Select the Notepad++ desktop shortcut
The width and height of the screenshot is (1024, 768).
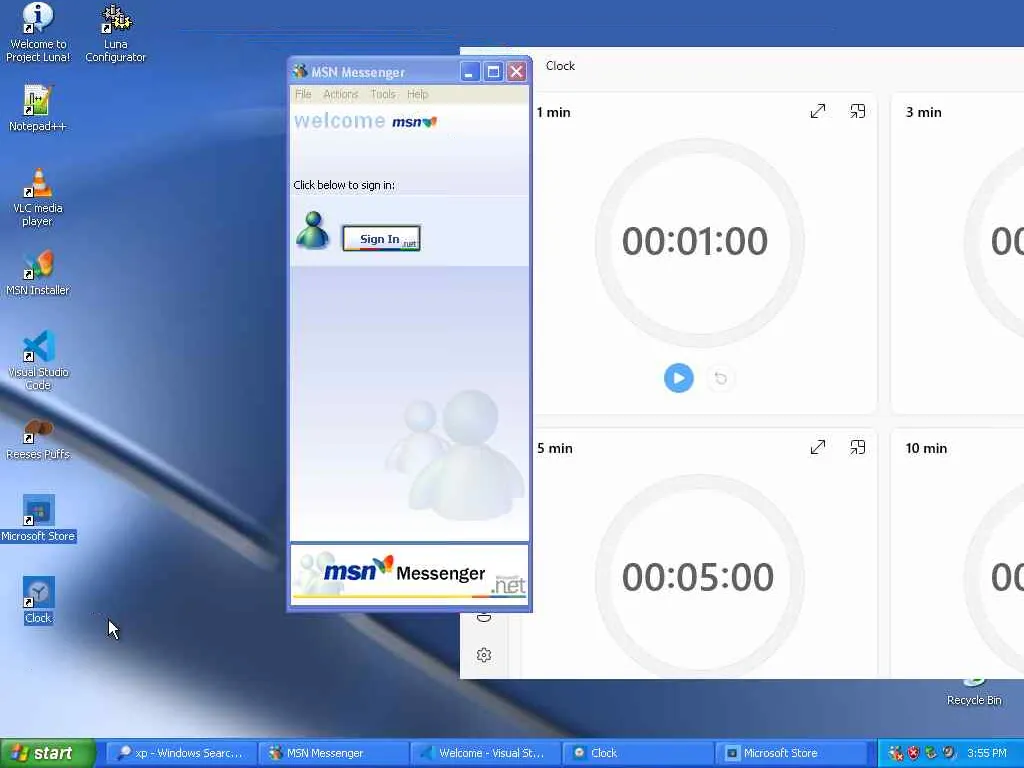tap(38, 108)
